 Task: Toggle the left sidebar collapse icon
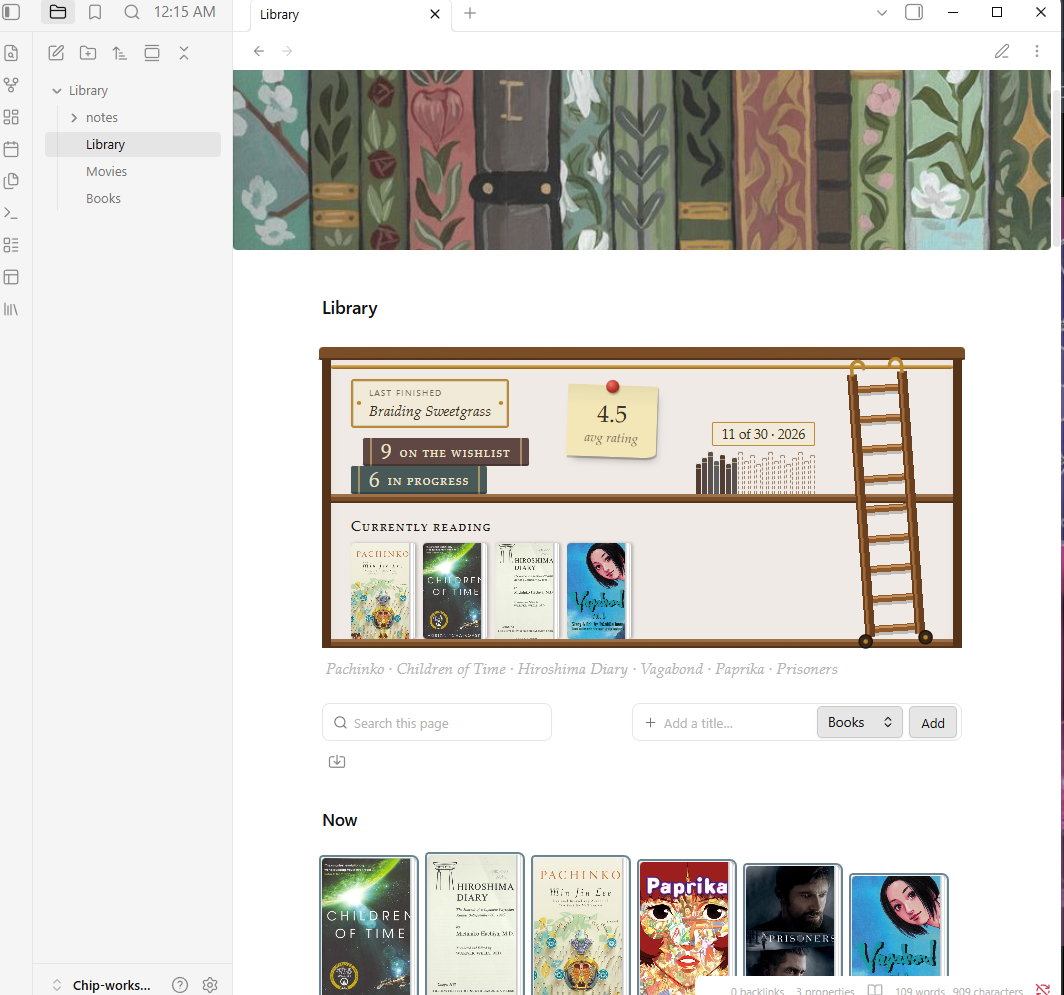pyautogui.click(x=12, y=12)
